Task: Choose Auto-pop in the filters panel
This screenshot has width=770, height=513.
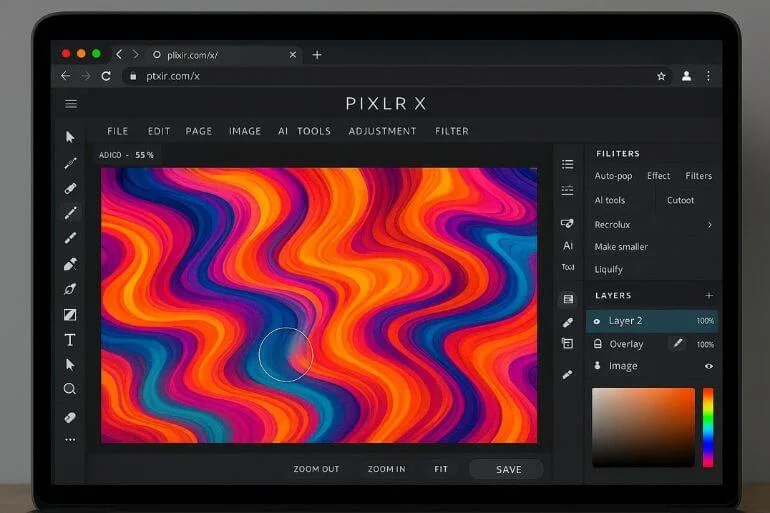Action: pos(613,176)
